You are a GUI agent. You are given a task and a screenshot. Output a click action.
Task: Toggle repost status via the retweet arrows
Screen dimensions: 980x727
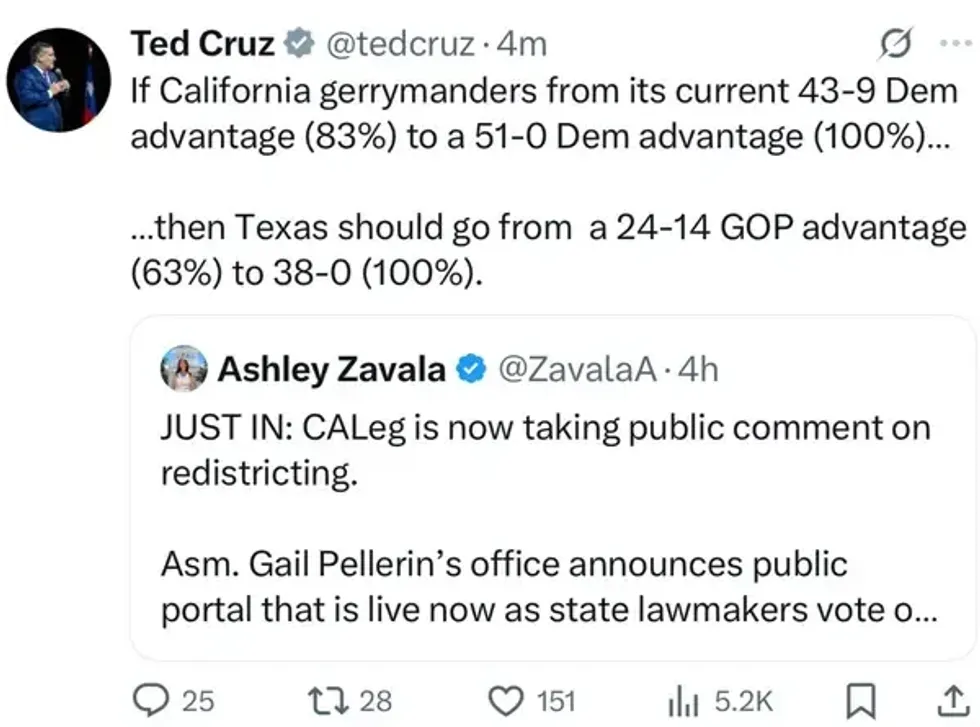[329, 701]
